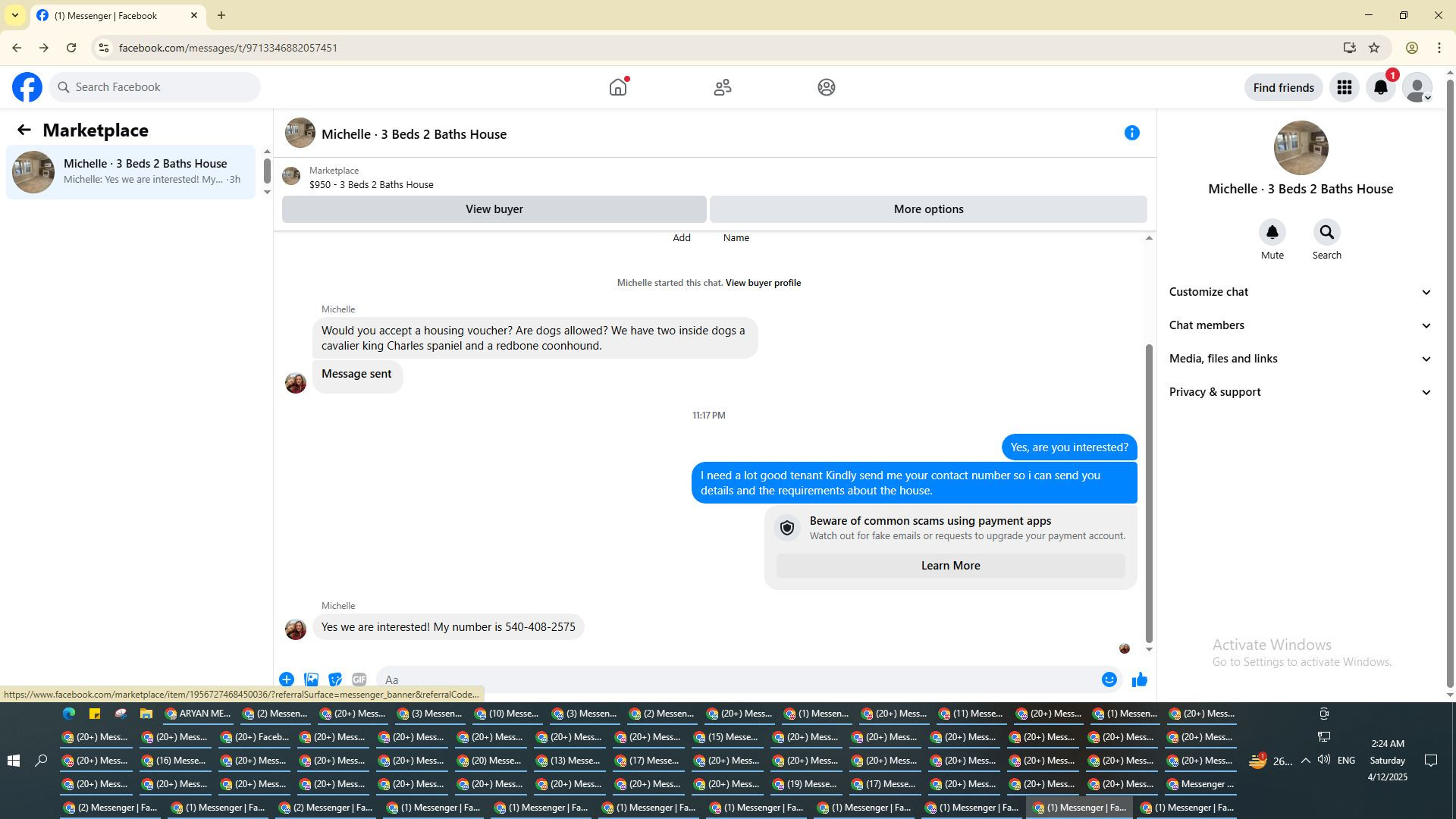
Task: Open the account profile menu
Action: (x=1417, y=87)
